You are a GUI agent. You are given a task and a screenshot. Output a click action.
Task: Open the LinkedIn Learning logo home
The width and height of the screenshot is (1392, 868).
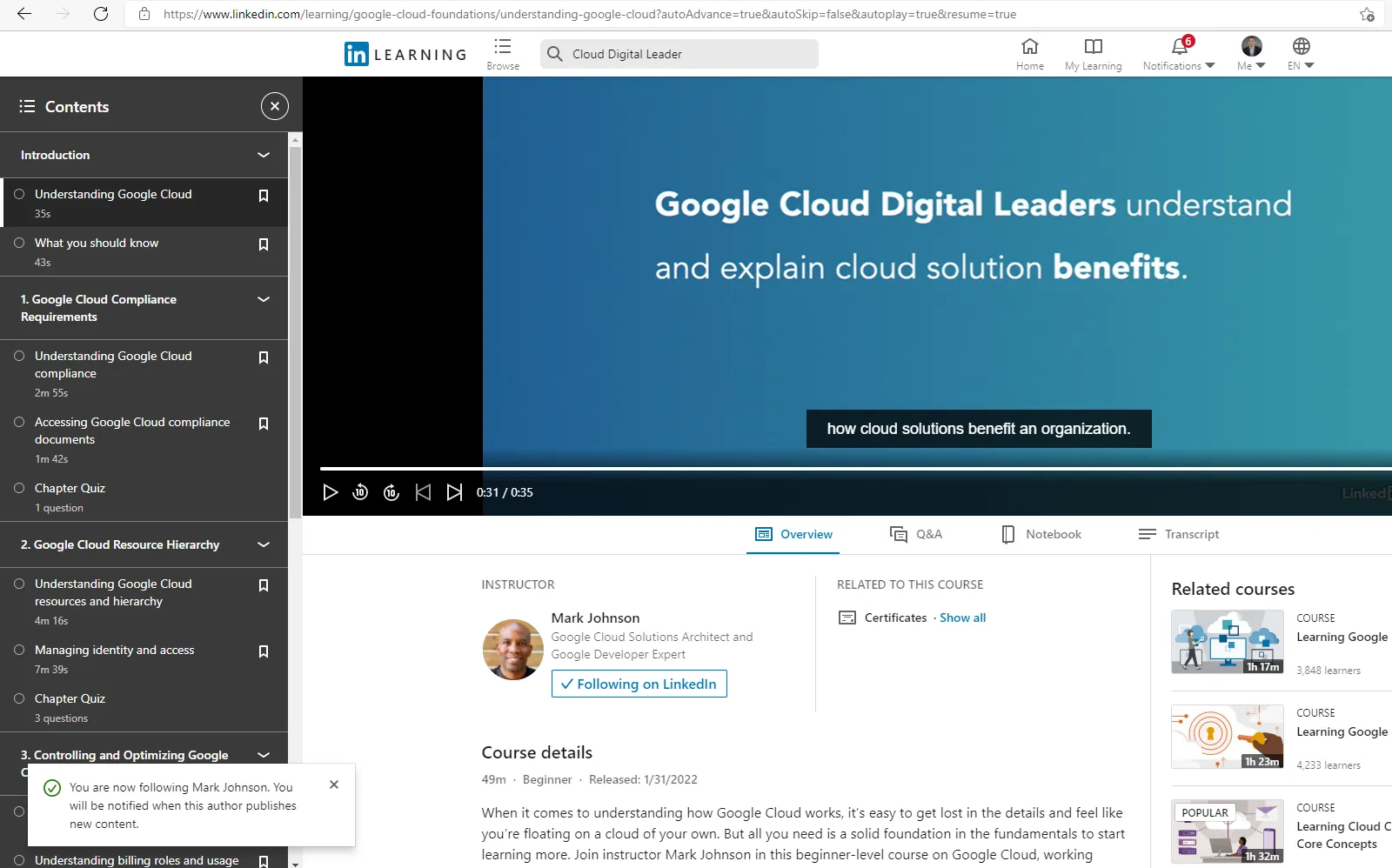[405, 54]
